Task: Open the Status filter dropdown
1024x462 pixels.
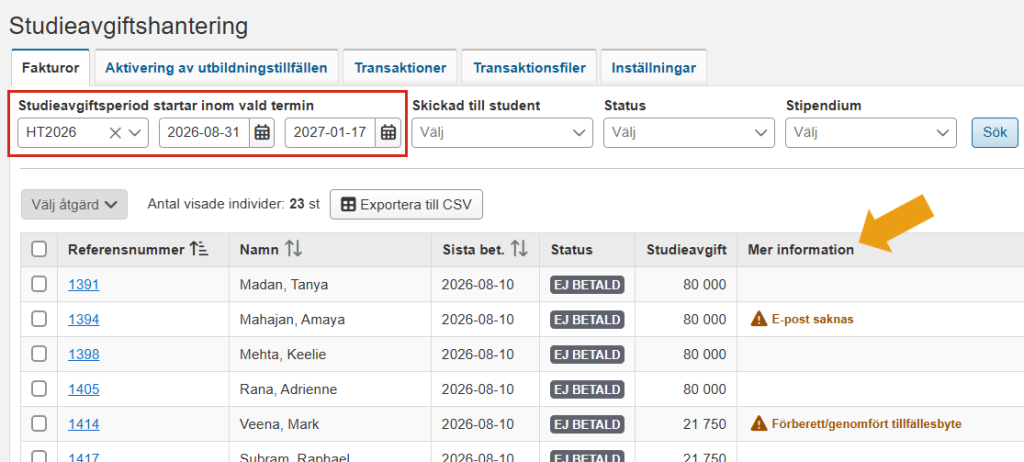Action: (689, 133)
